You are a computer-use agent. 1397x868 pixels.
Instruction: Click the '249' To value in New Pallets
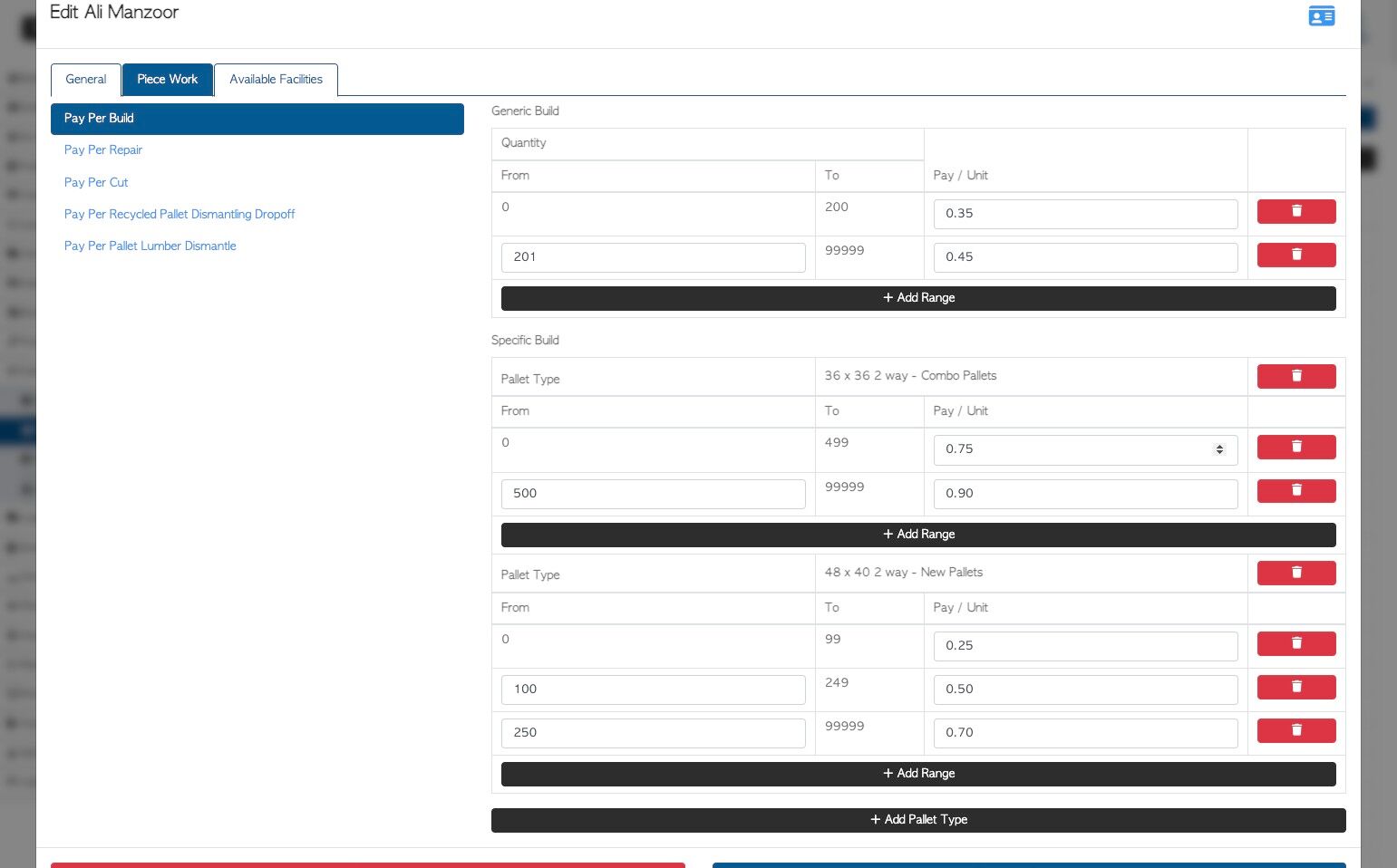pyautogui.click(x=837, y=683)
